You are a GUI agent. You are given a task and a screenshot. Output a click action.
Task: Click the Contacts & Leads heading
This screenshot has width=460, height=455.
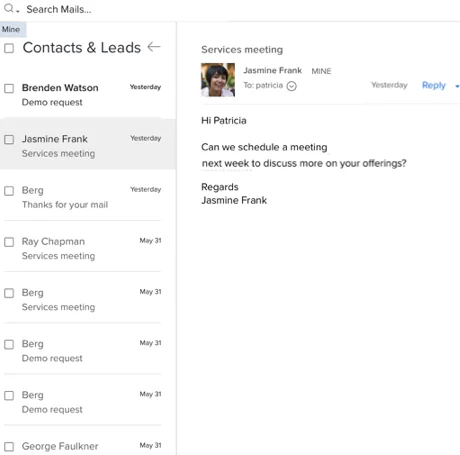click(x=82, y=48)
